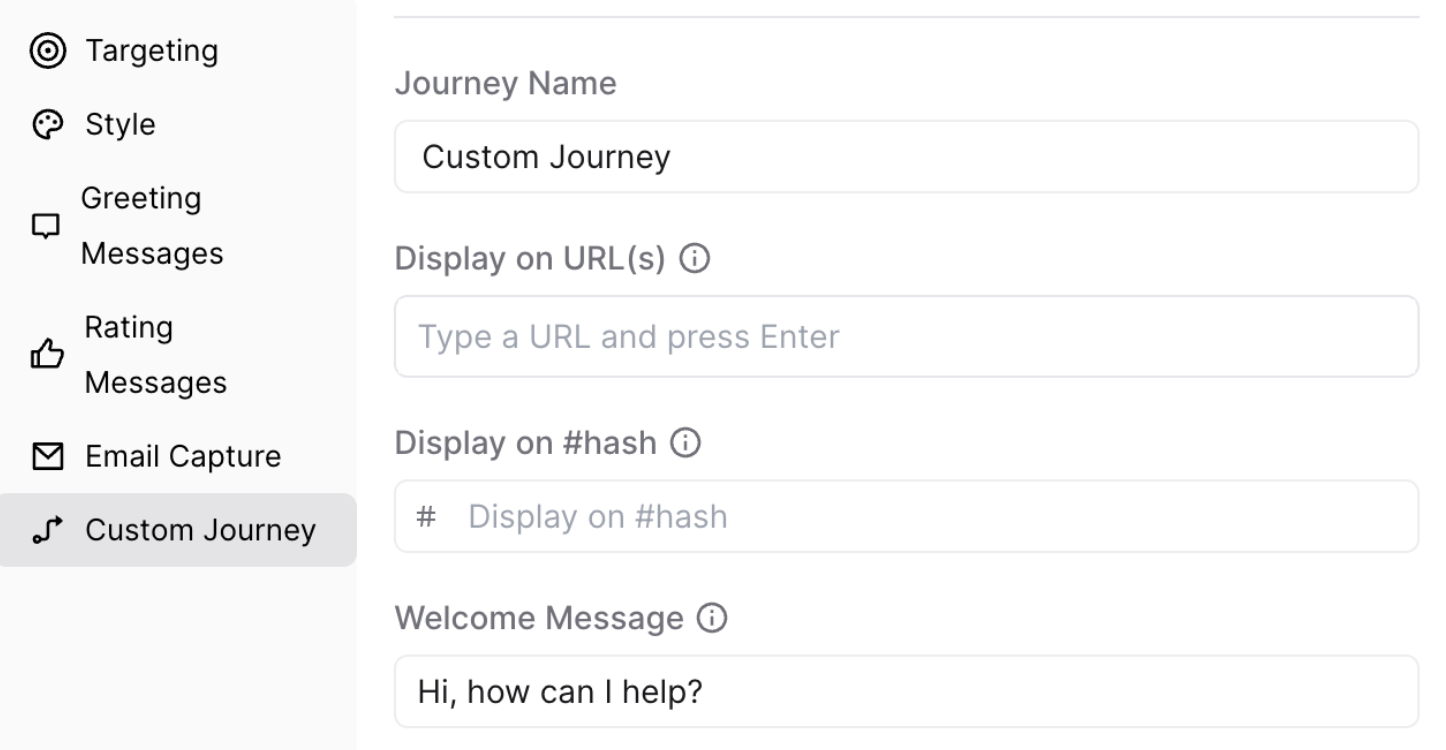The image size is (1446, 750).
Task: Click the Email Capture envelope icon
Action: point(46,457)
